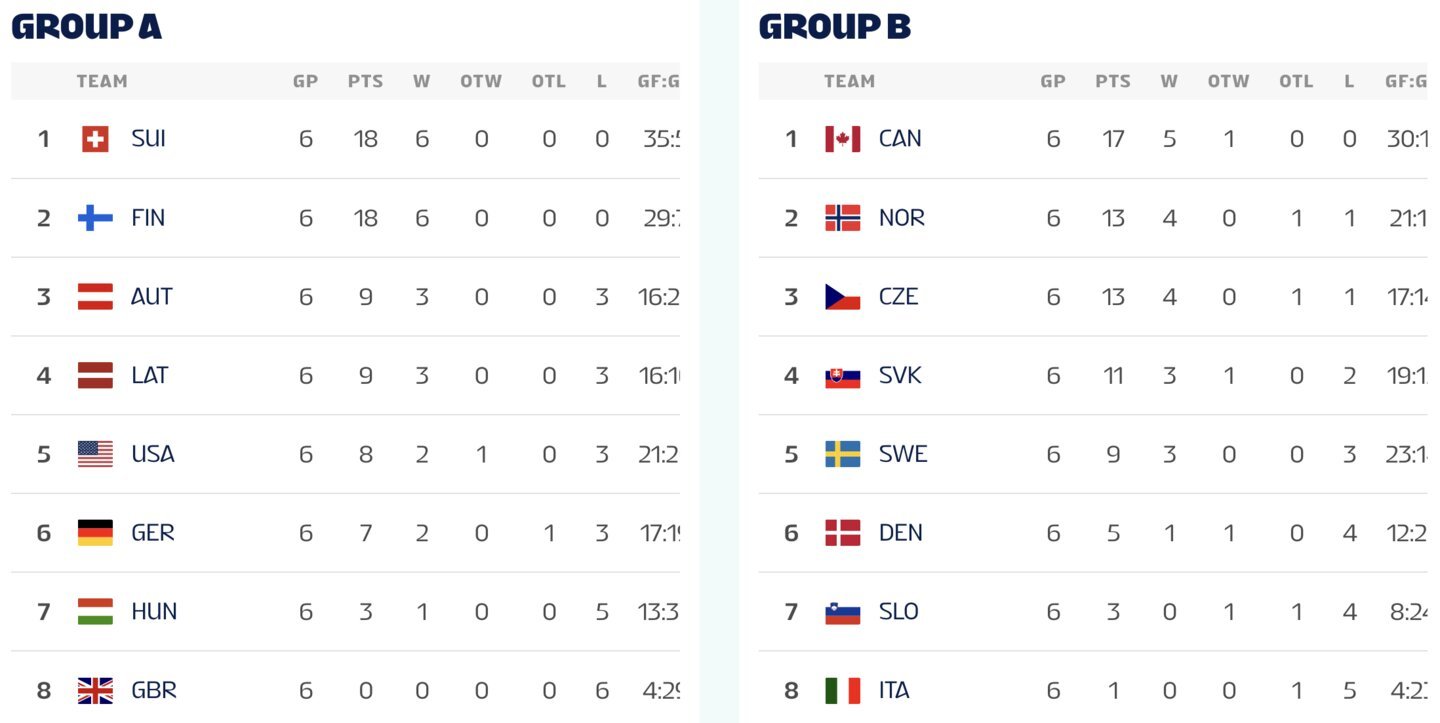Screen dimensions: 1440x723
Task: Click the OTW column header in Group B
Action: tap(1229, 82)
